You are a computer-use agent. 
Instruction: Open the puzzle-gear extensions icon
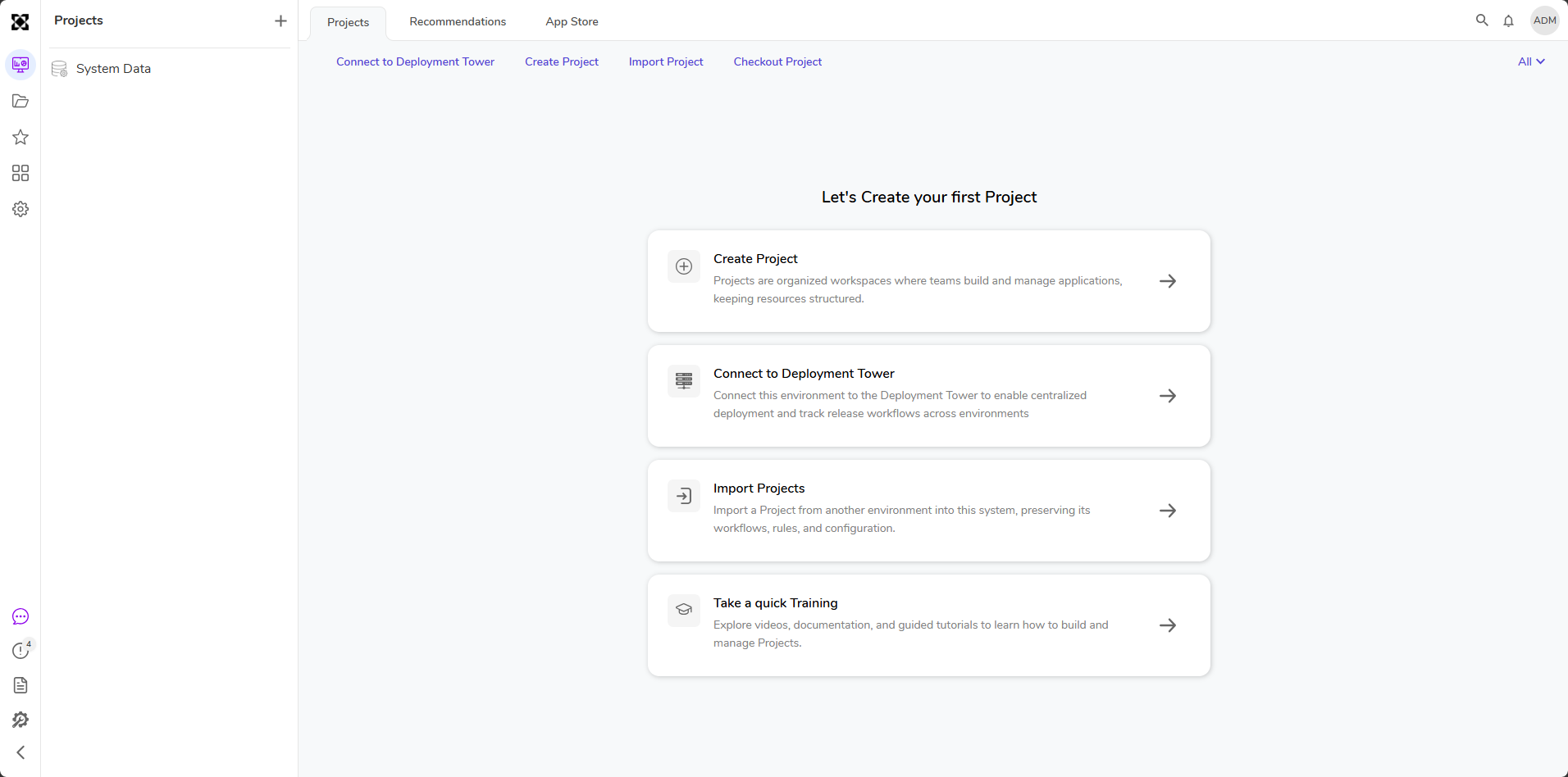coord(21,720)
